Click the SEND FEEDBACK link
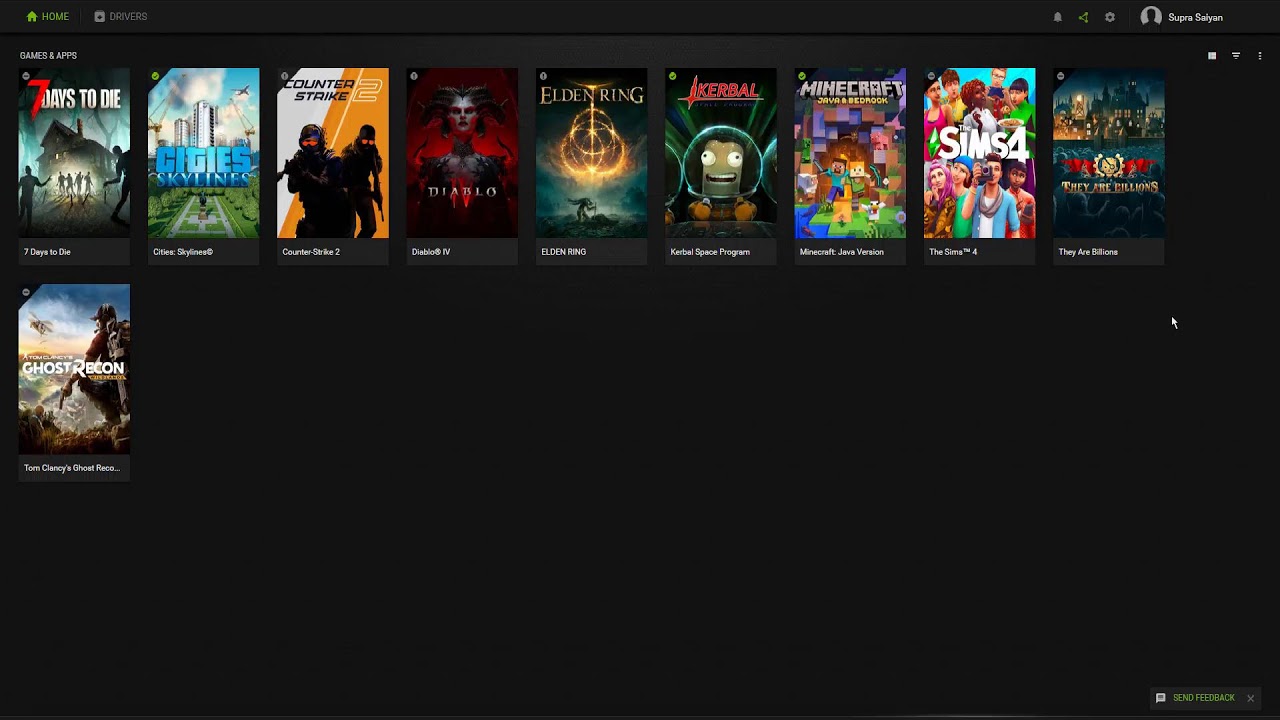Image resolution: width=1280 pixels, height=720 pixels. [1203, 698]
